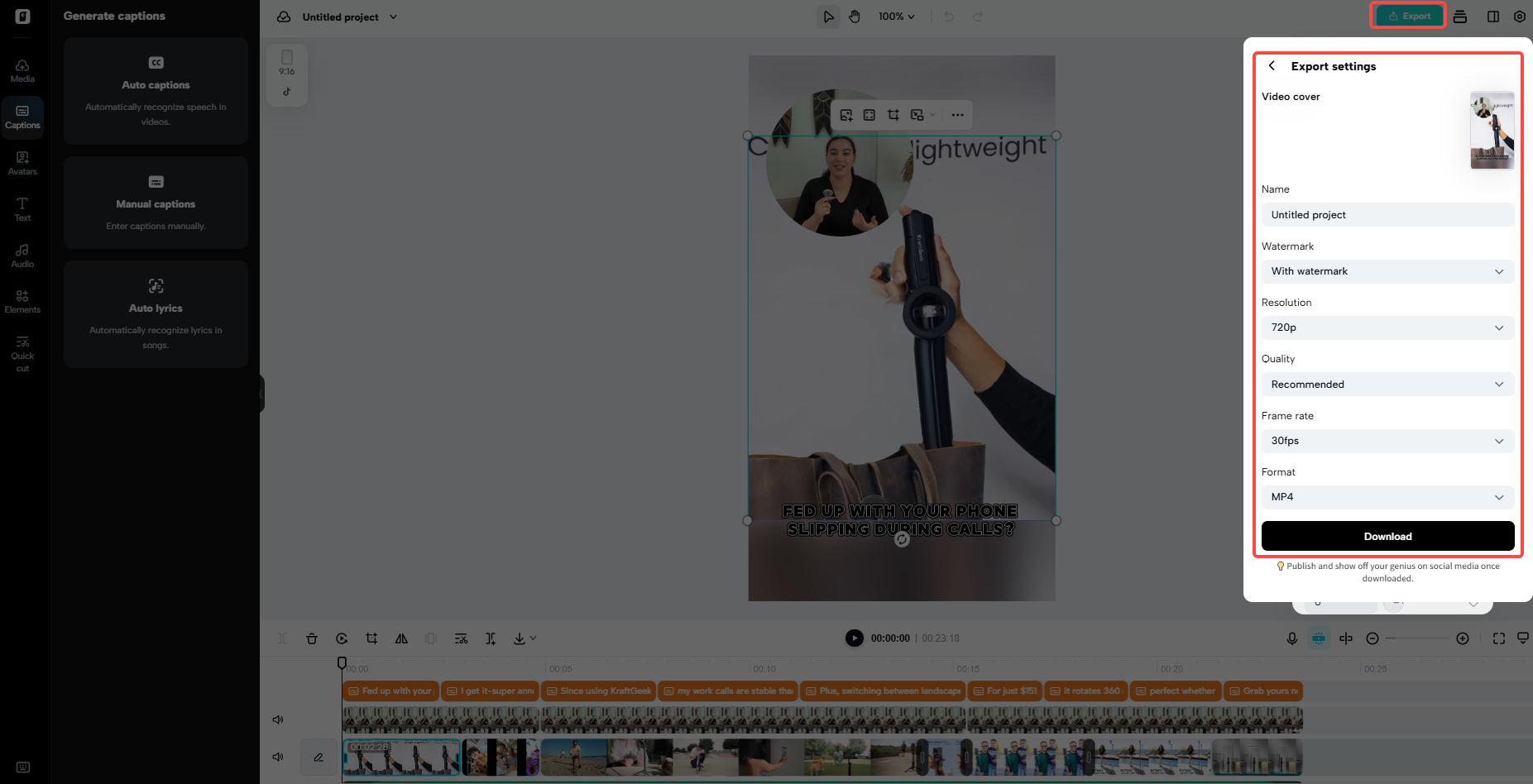1533x784 pixels.
Task: Toggle the smart snapping tool near the mic
Action: tap(1319, 638)
